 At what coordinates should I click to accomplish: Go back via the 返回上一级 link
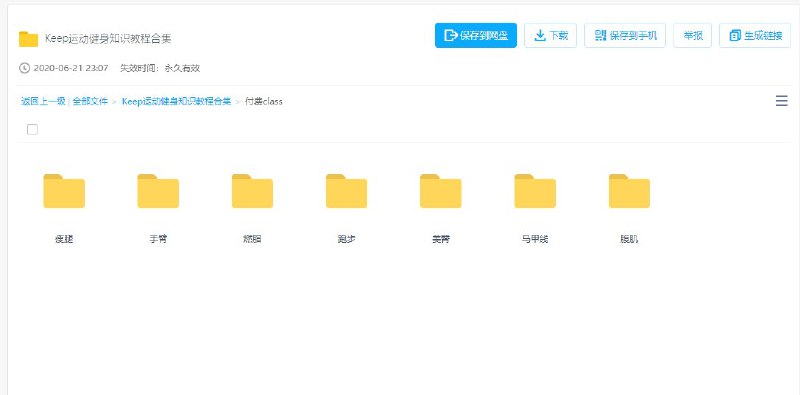coord(43,101)
